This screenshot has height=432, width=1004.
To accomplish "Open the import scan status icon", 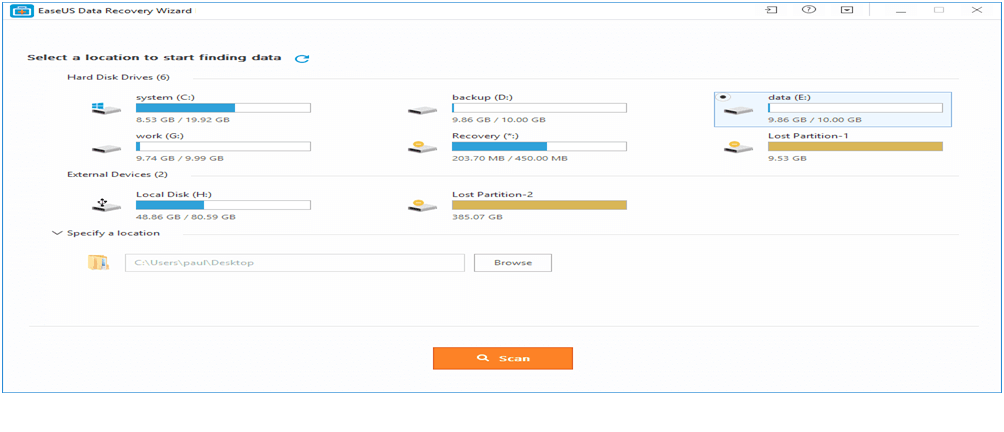I will pyautogui.click(x=772, y=10).
